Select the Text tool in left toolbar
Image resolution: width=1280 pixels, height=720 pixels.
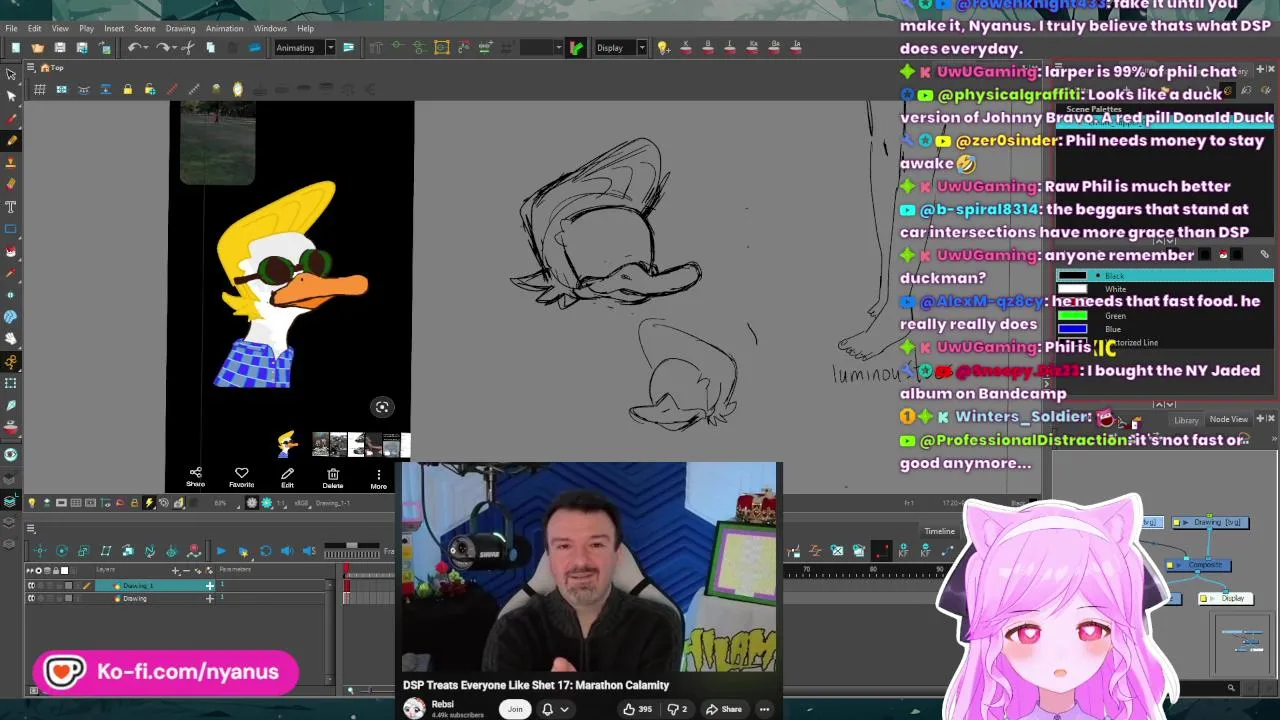pos(11,206)
